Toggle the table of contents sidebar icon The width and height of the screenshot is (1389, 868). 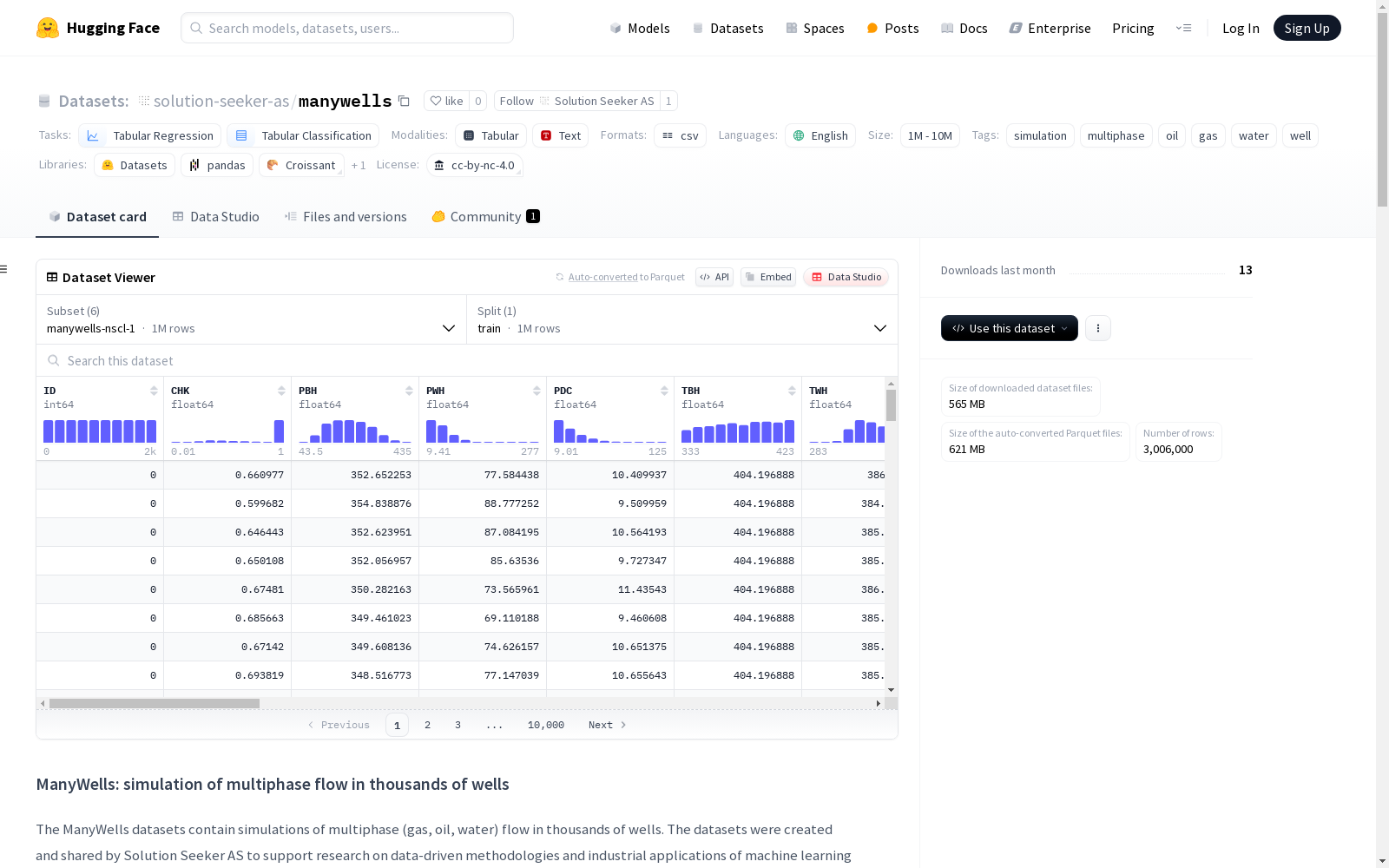3,269
